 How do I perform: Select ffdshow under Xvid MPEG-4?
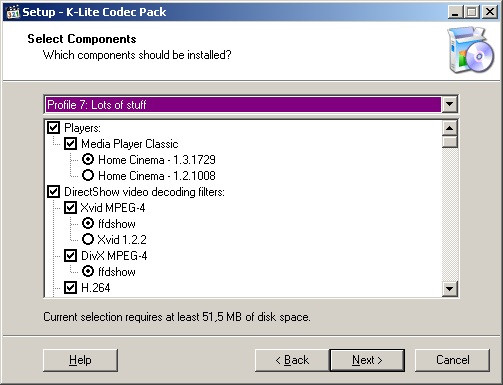point(88,223)
